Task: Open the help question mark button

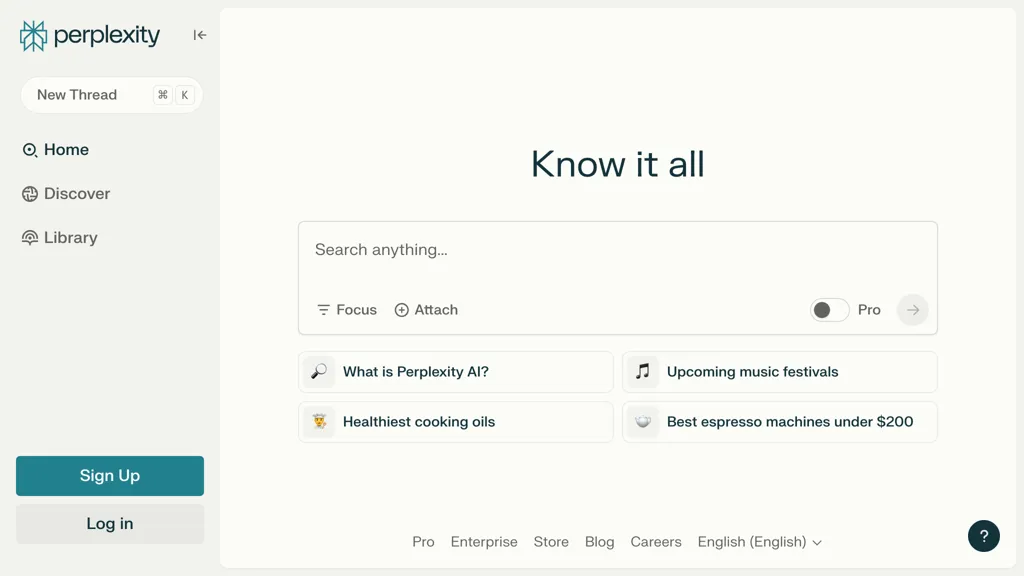Action: tap(984, 536)
